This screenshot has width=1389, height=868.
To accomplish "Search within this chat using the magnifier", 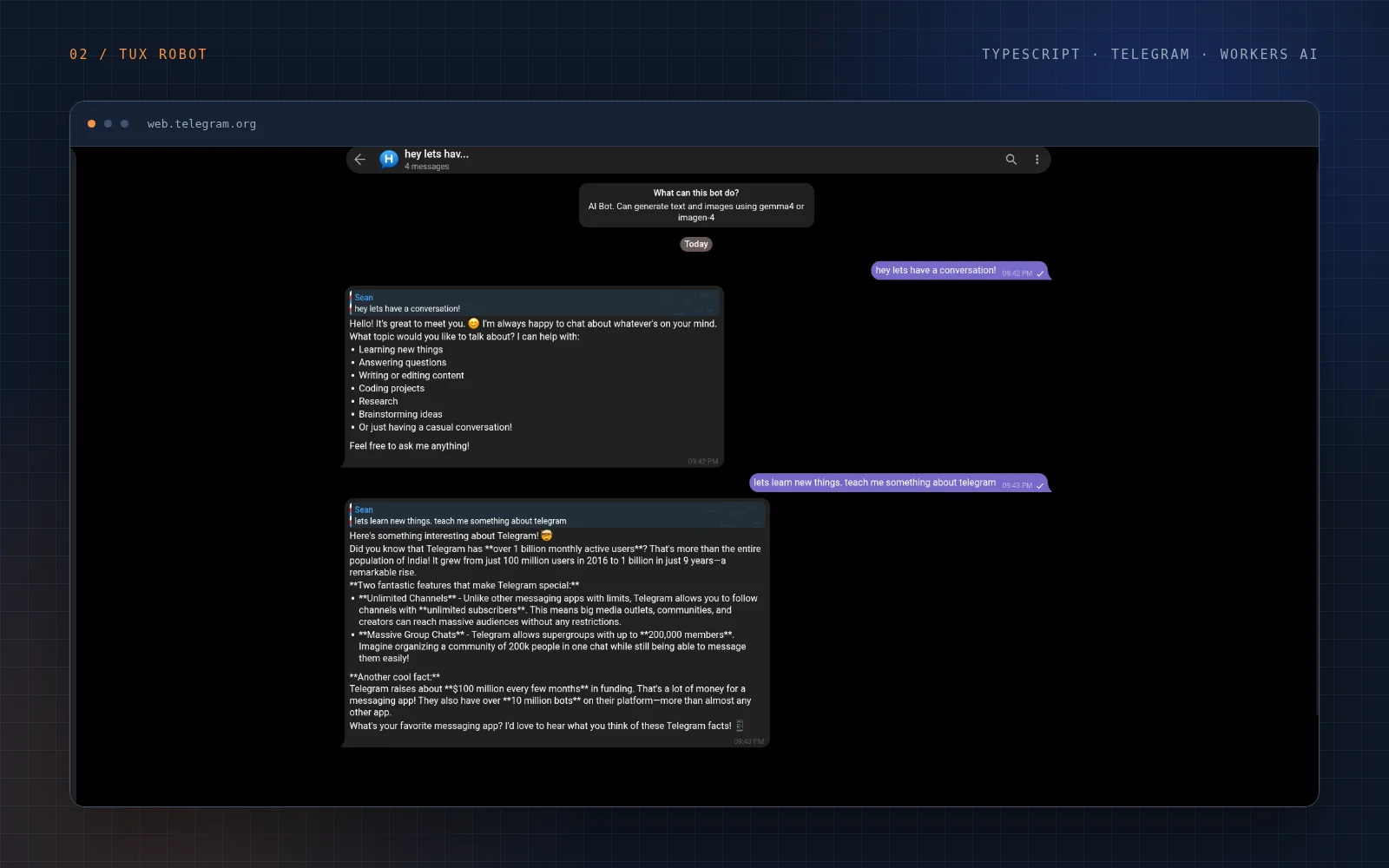I will [x=1011, y=159].
